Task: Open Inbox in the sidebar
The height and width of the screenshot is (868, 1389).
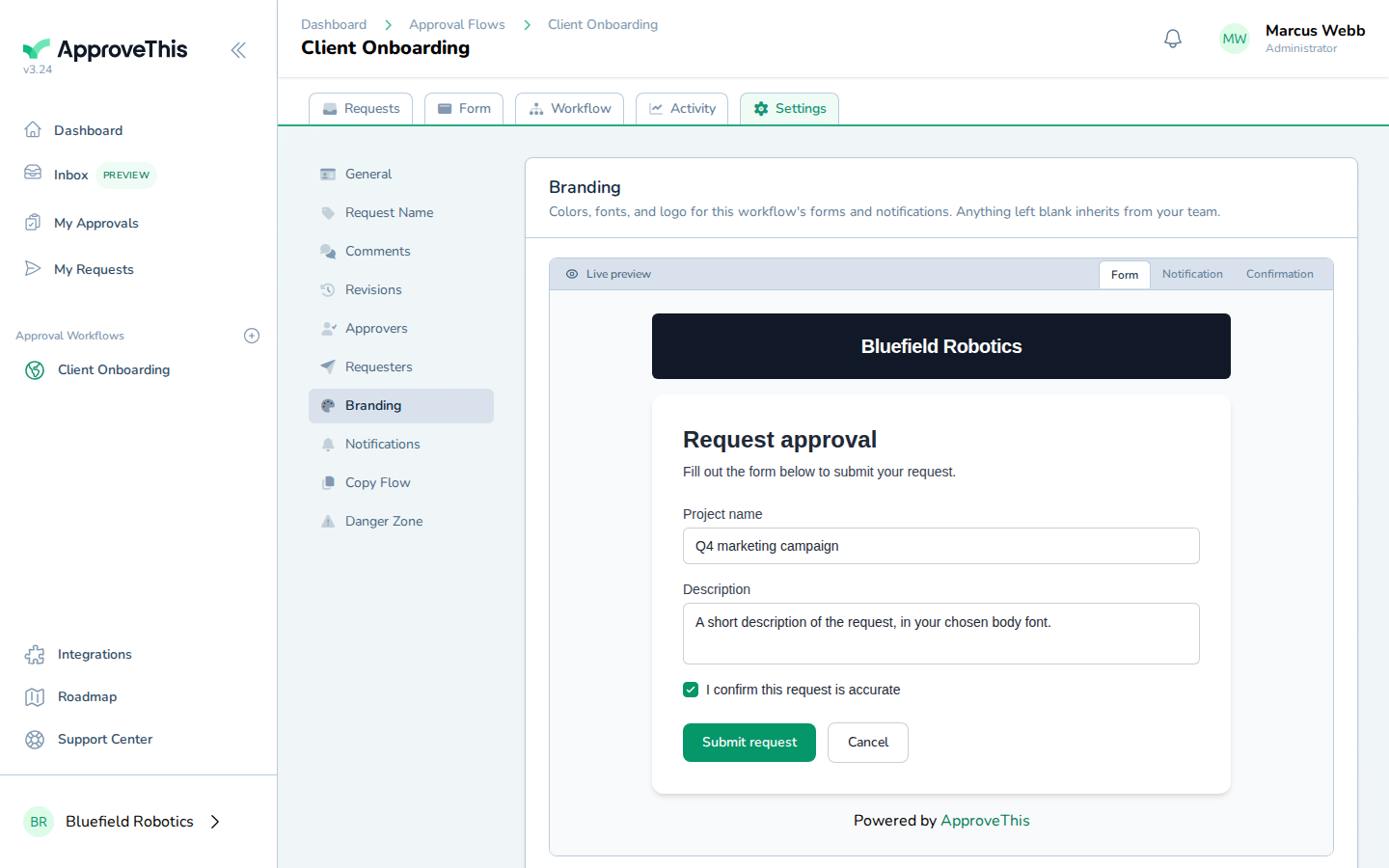Action: pos(71,175)
